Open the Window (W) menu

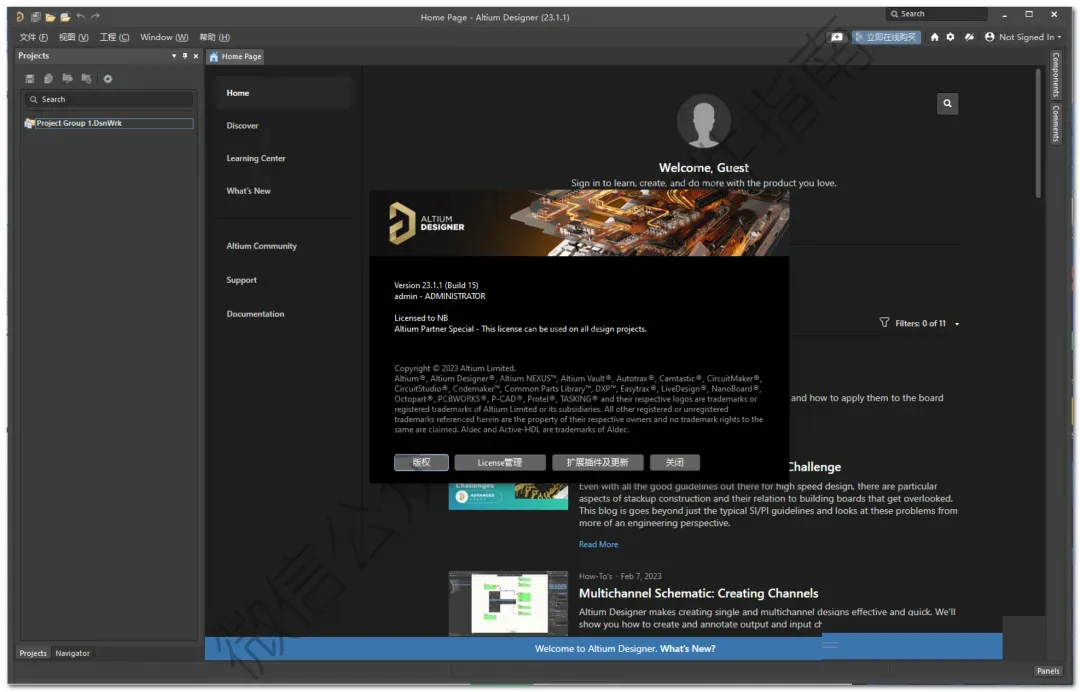[164, 37]
